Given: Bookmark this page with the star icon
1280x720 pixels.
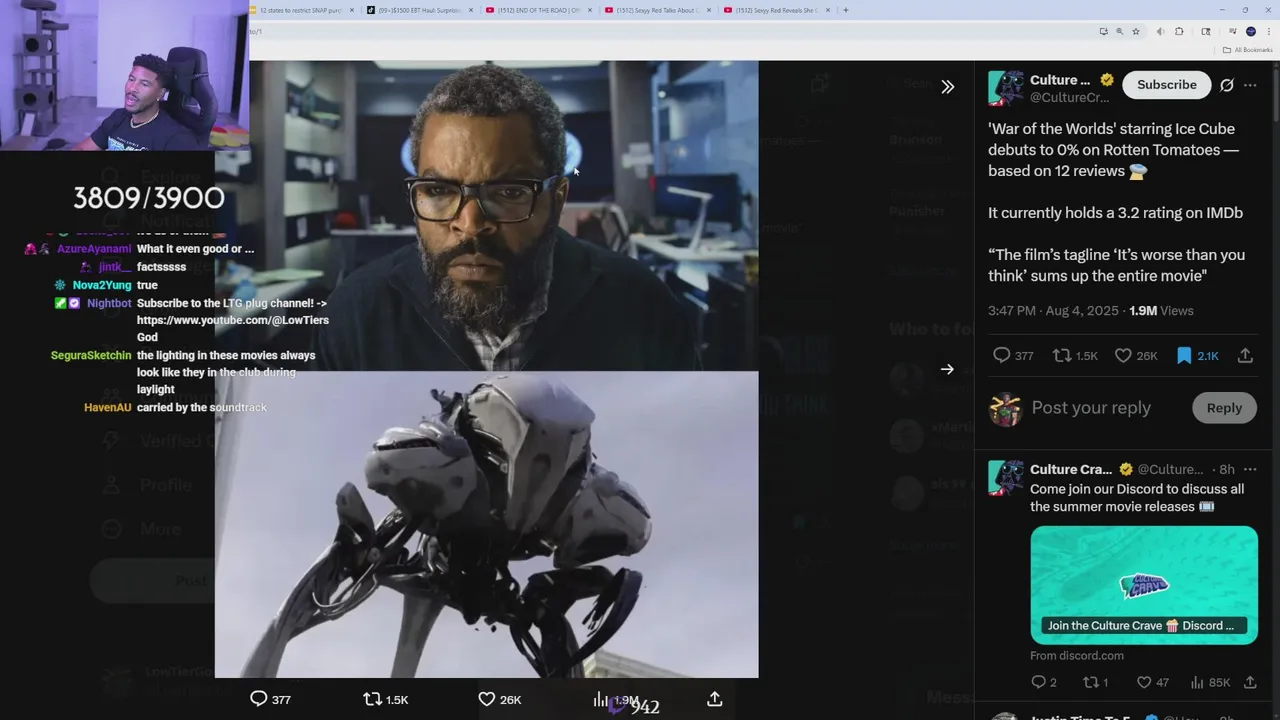Looking at the screenshot, I should tap(1136, 32).
